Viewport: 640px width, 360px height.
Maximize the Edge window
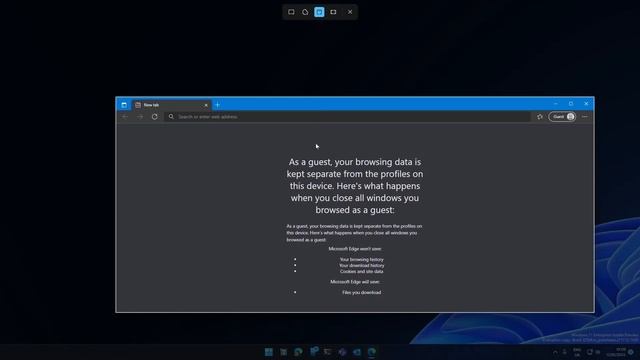(571, 104)
